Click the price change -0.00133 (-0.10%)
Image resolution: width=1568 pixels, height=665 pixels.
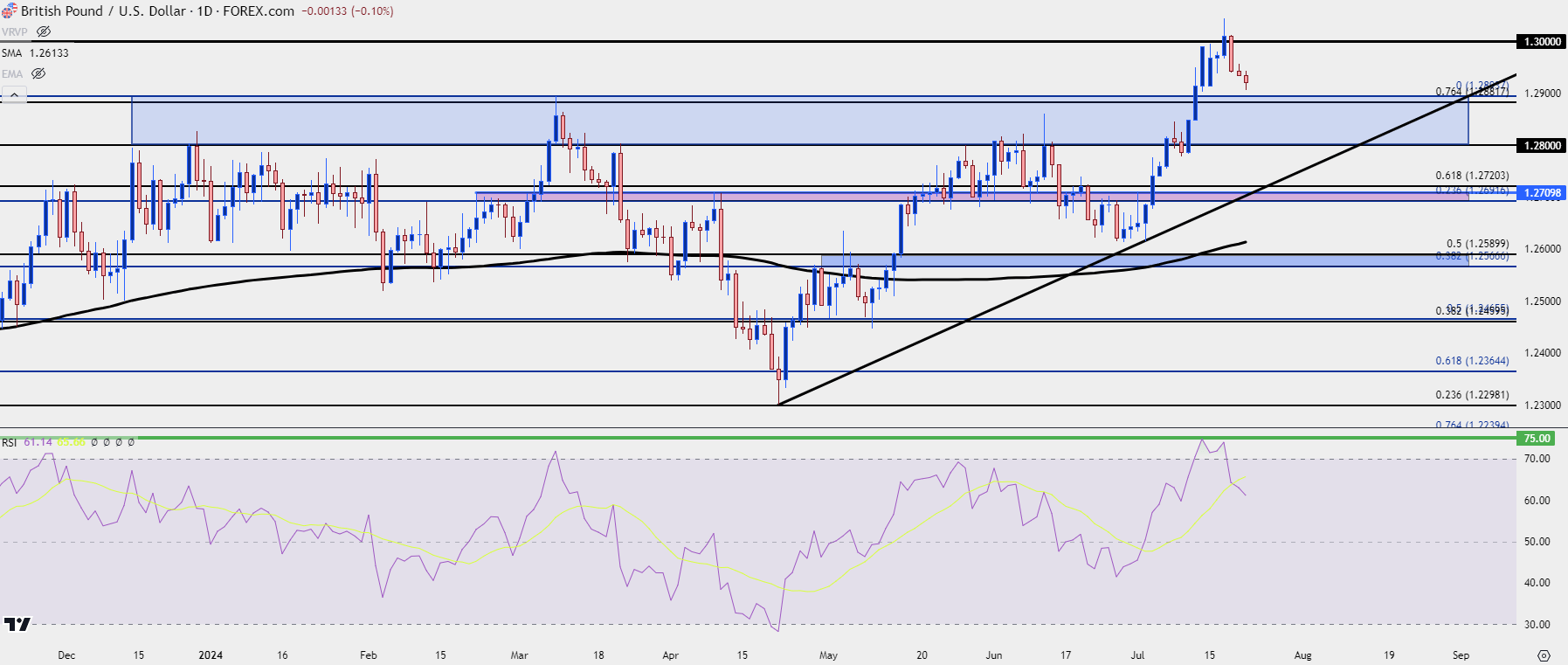pos(347,10)
